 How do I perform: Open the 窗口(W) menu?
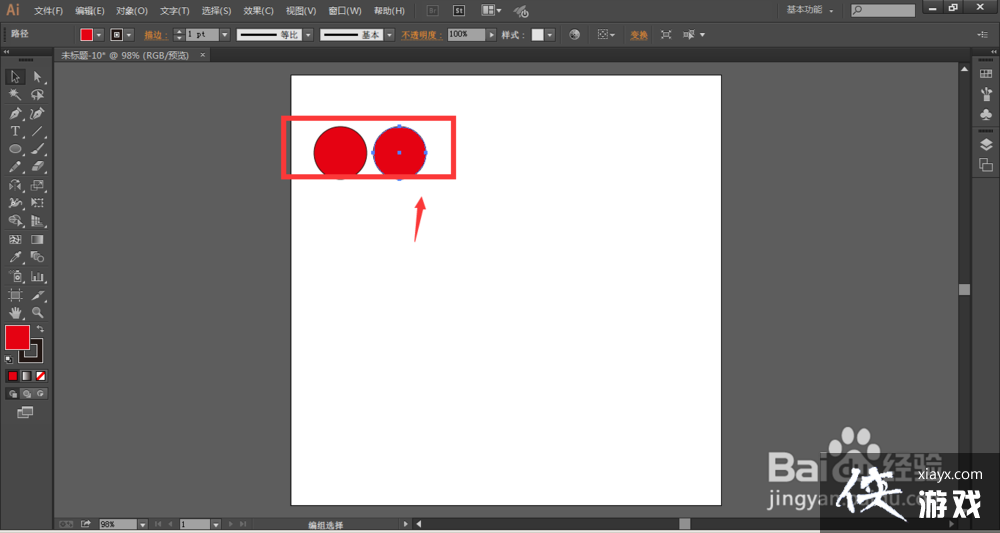pyautogui.click(x=344, y=11)
